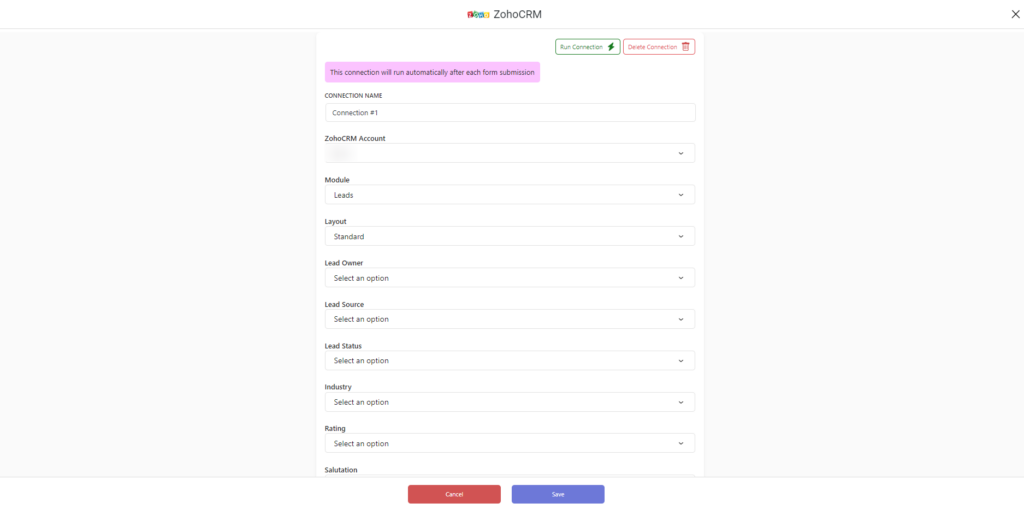Close the ZohoCRM dialog with the X icon
1024x509 pixels.
[x=1015, y=14]
